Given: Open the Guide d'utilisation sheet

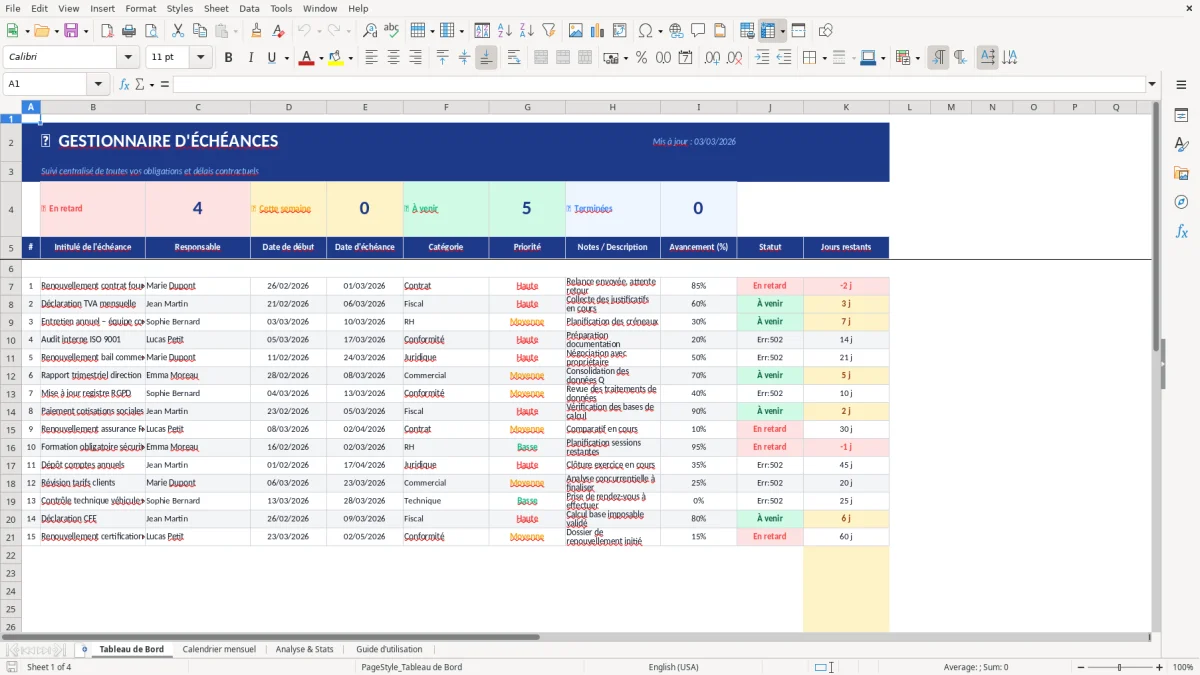Looking at the screenshot, I should point(389,648).
